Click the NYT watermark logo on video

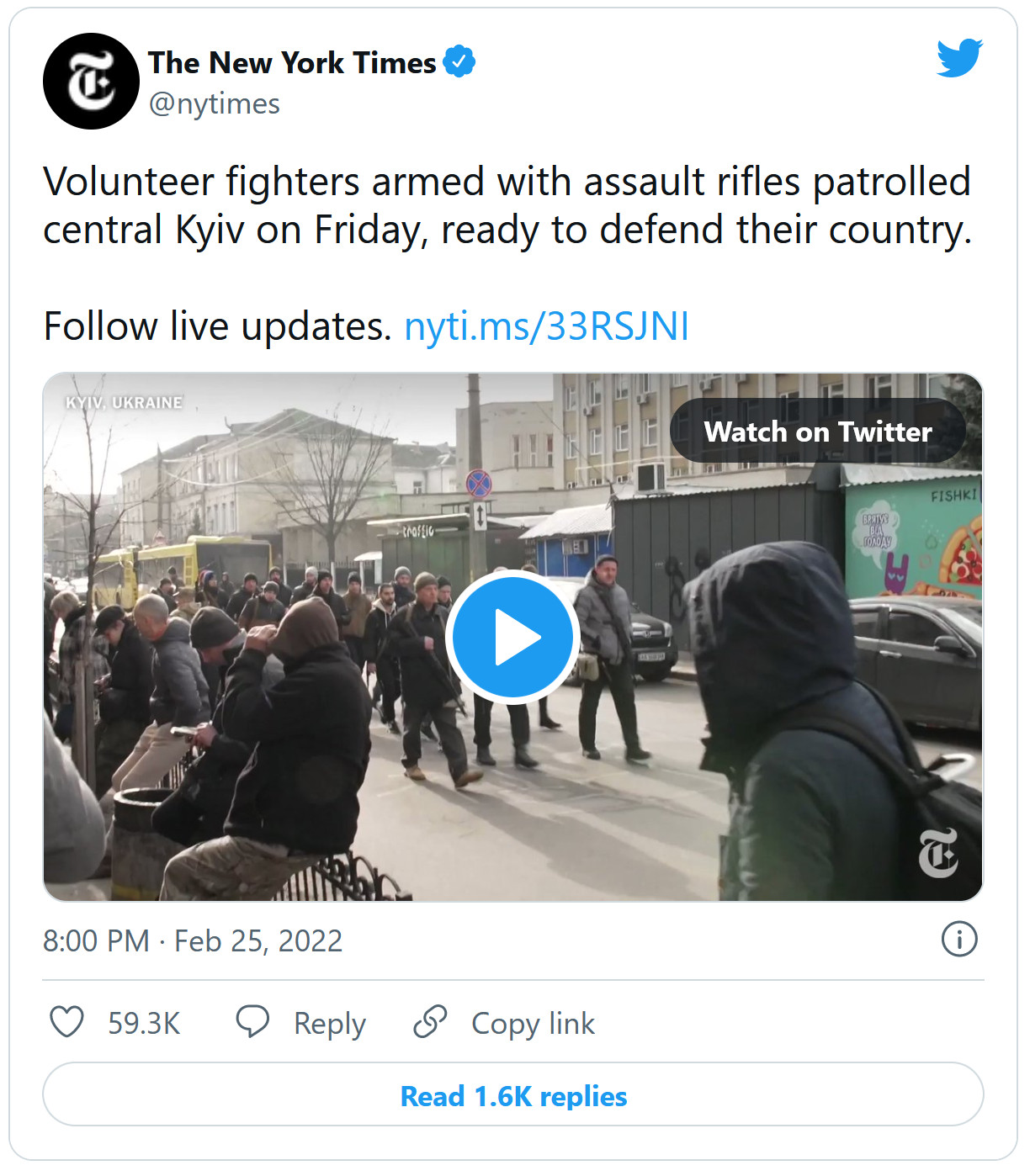coord(937,852)
